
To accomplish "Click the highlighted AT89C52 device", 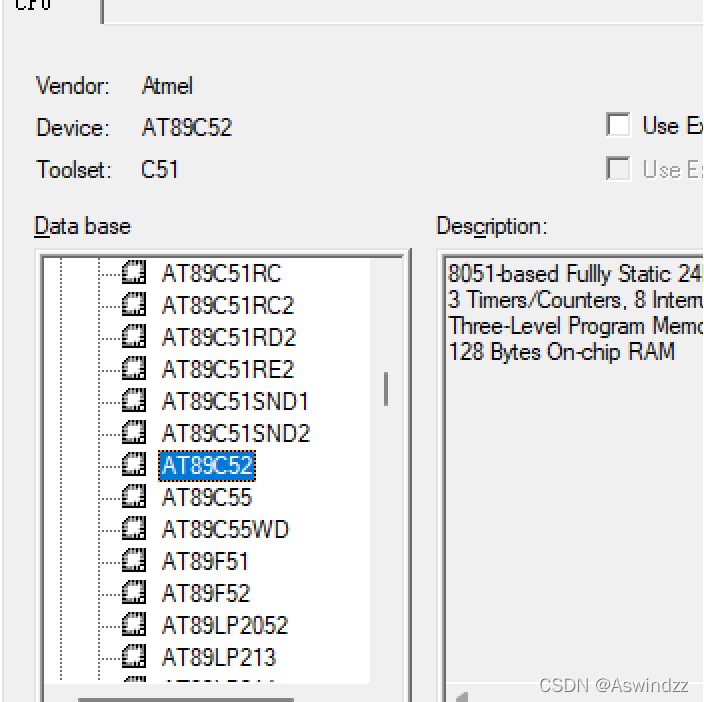I will point(207,465).
